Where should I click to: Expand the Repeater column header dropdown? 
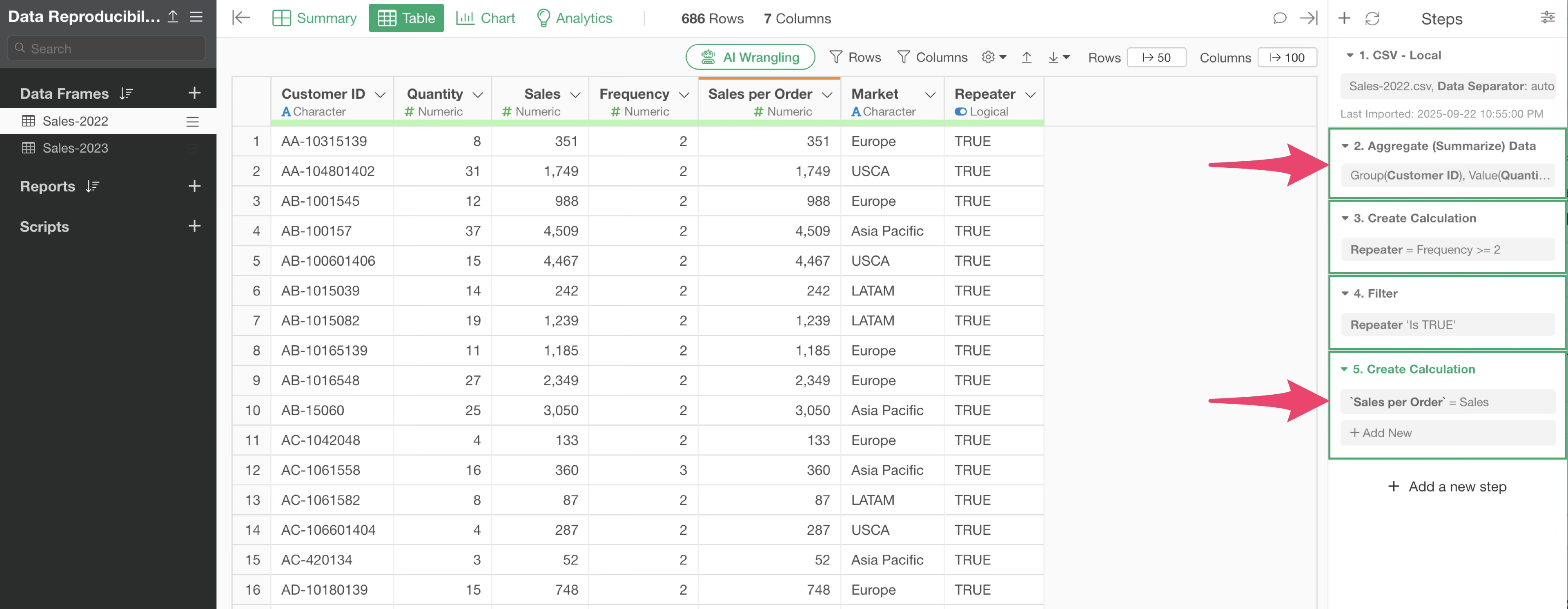[x=1030, y=95]
